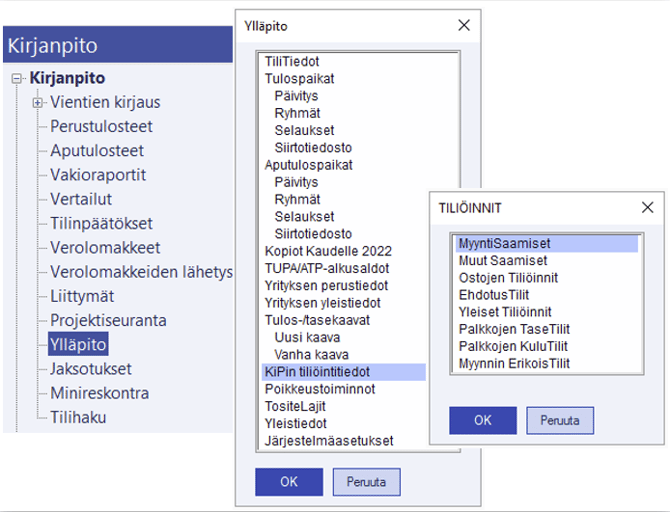The image size is (670, 512).
Task: Open Minireskontra from the tree
Action: 100,393
